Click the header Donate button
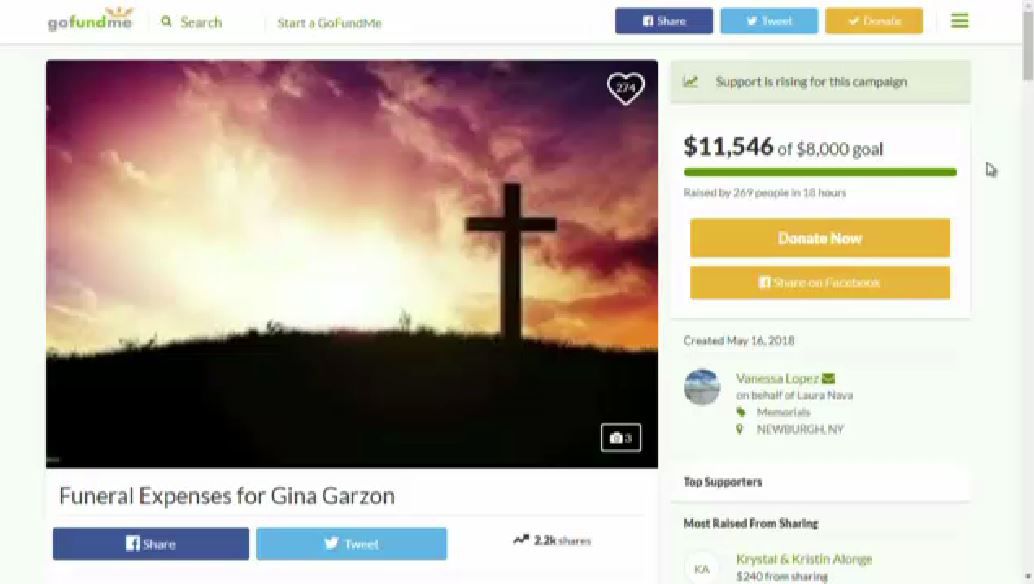Screen dimensions: 1034x584 pyautogui.click(x=874, y=21)
